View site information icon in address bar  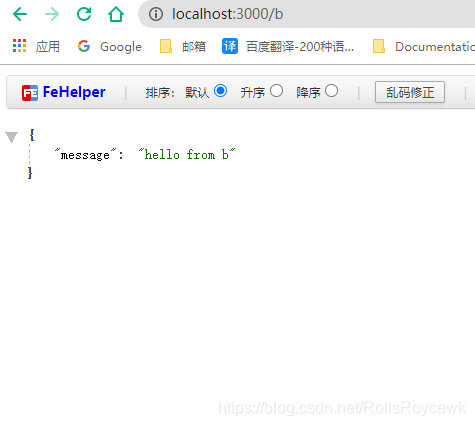pos(156,14)
